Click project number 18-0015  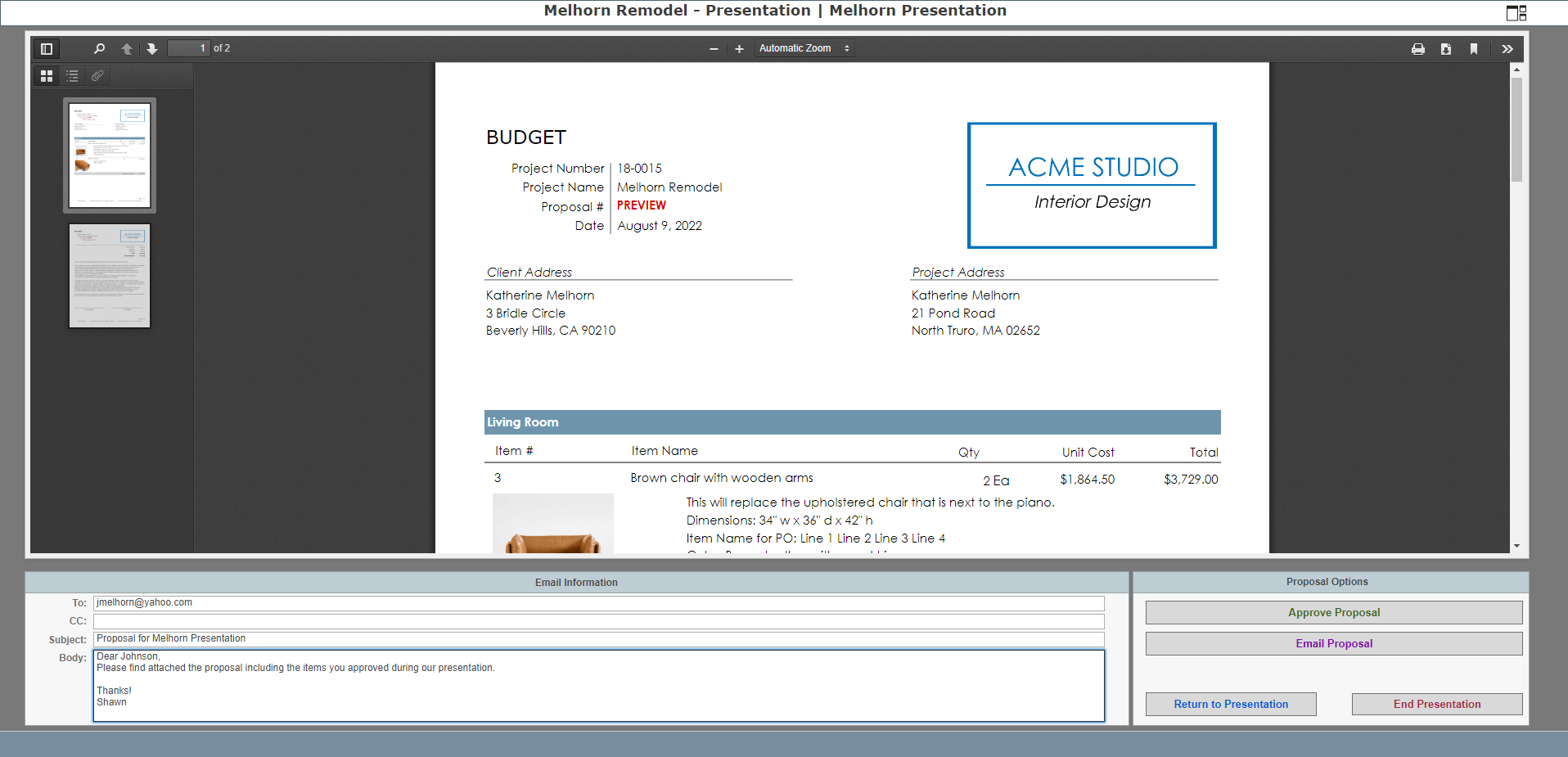point(640,169)
